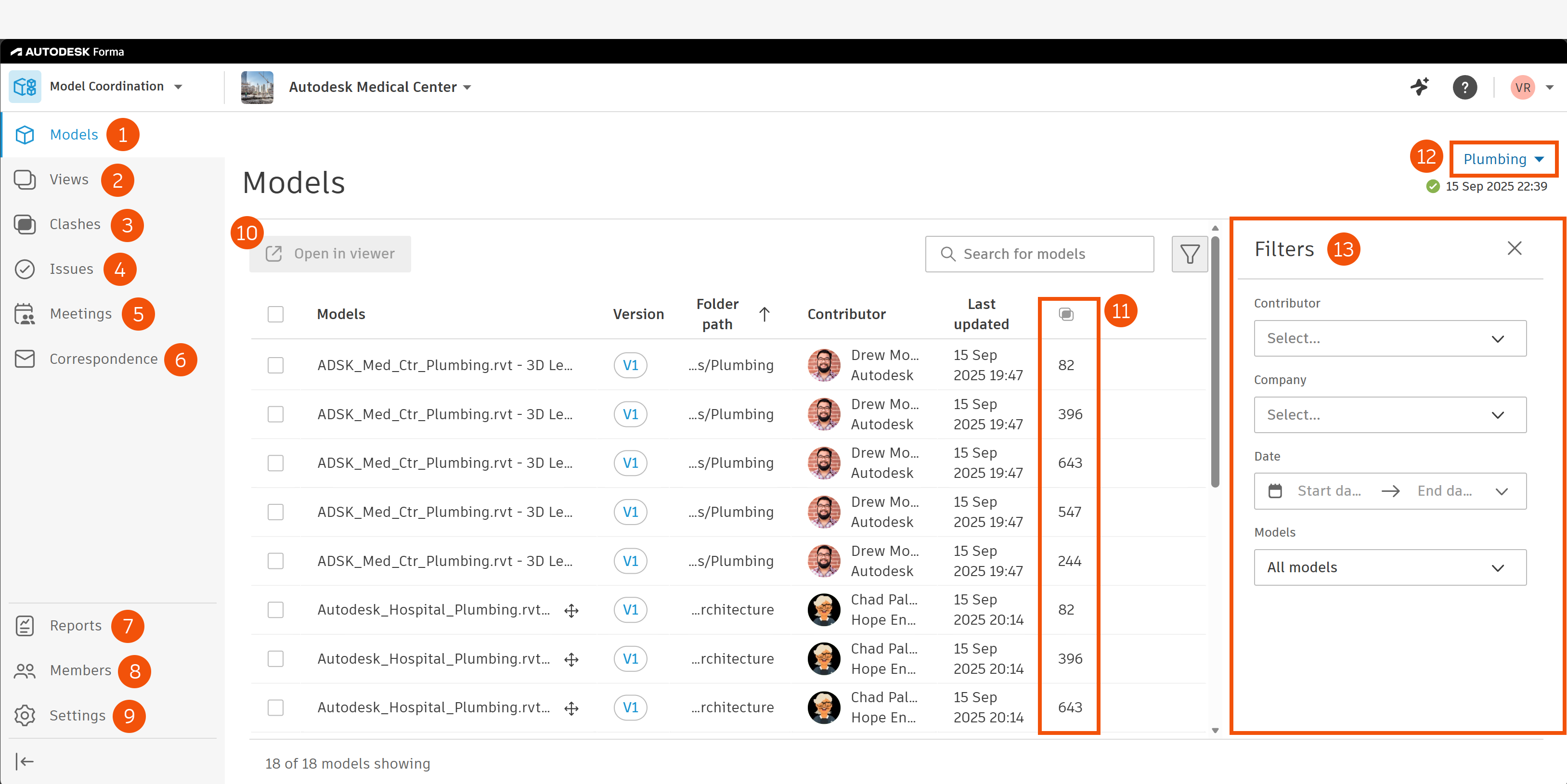This screenshot has width=1567, height=784.
Task: Click the models table vertical scrollbar
Action: pyautogui.click(x=1215, y=362)
